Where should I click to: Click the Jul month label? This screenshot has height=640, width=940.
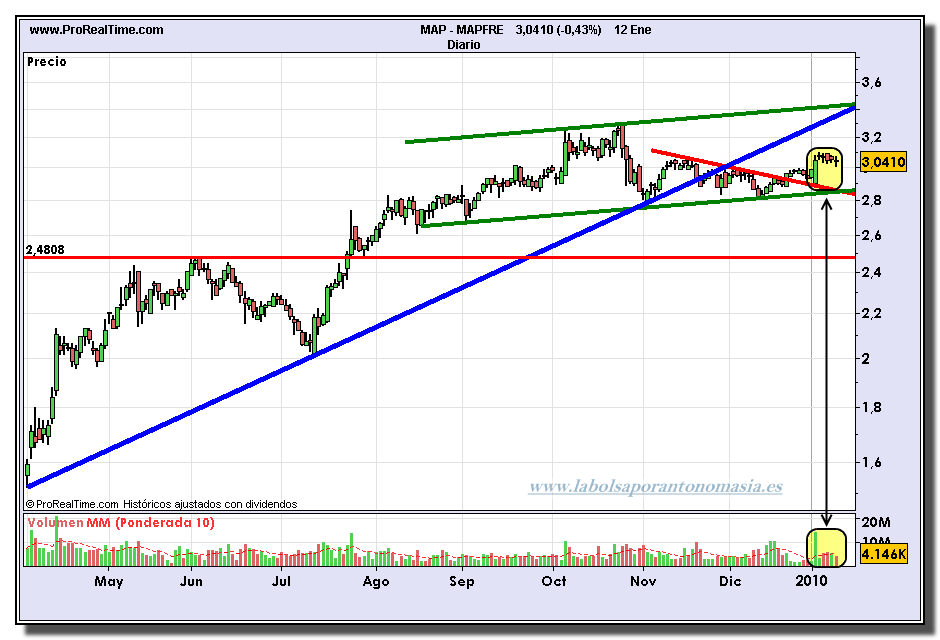click(x=281, y=581)
